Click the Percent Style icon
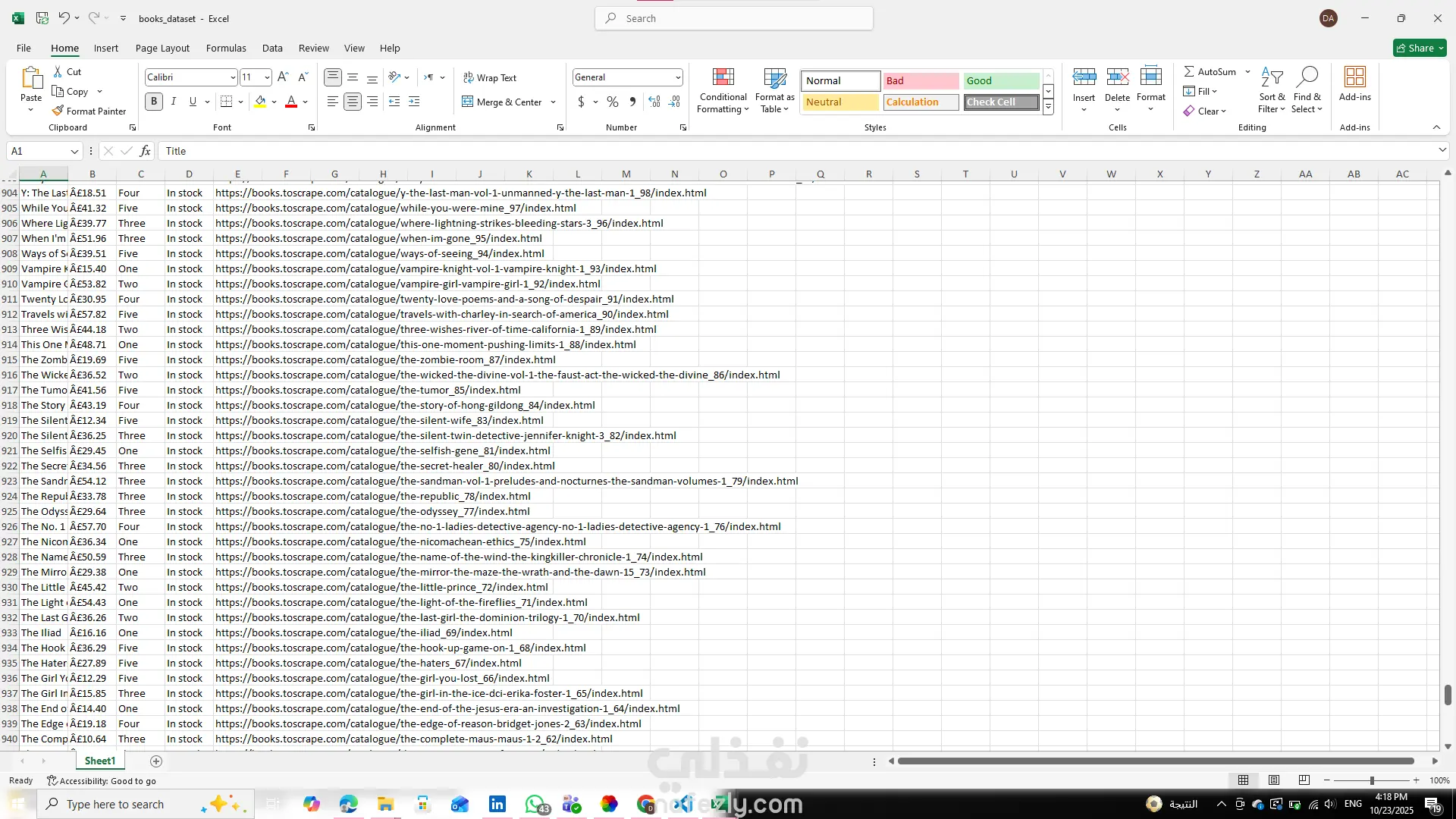This screenshot has width=1456, height=819. click(x=613, y=102)
